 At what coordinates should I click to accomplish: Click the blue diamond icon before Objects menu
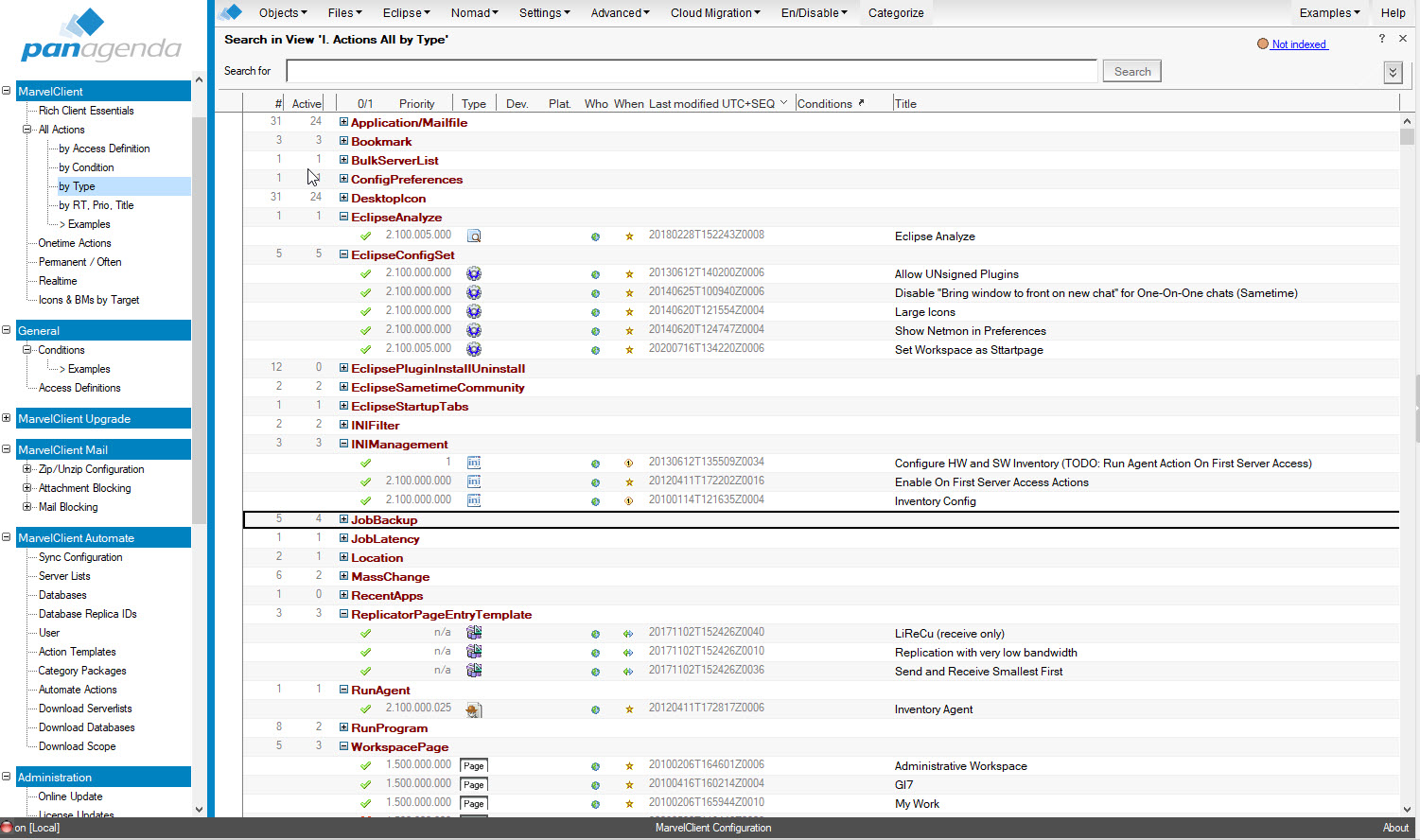click(231, 12)
